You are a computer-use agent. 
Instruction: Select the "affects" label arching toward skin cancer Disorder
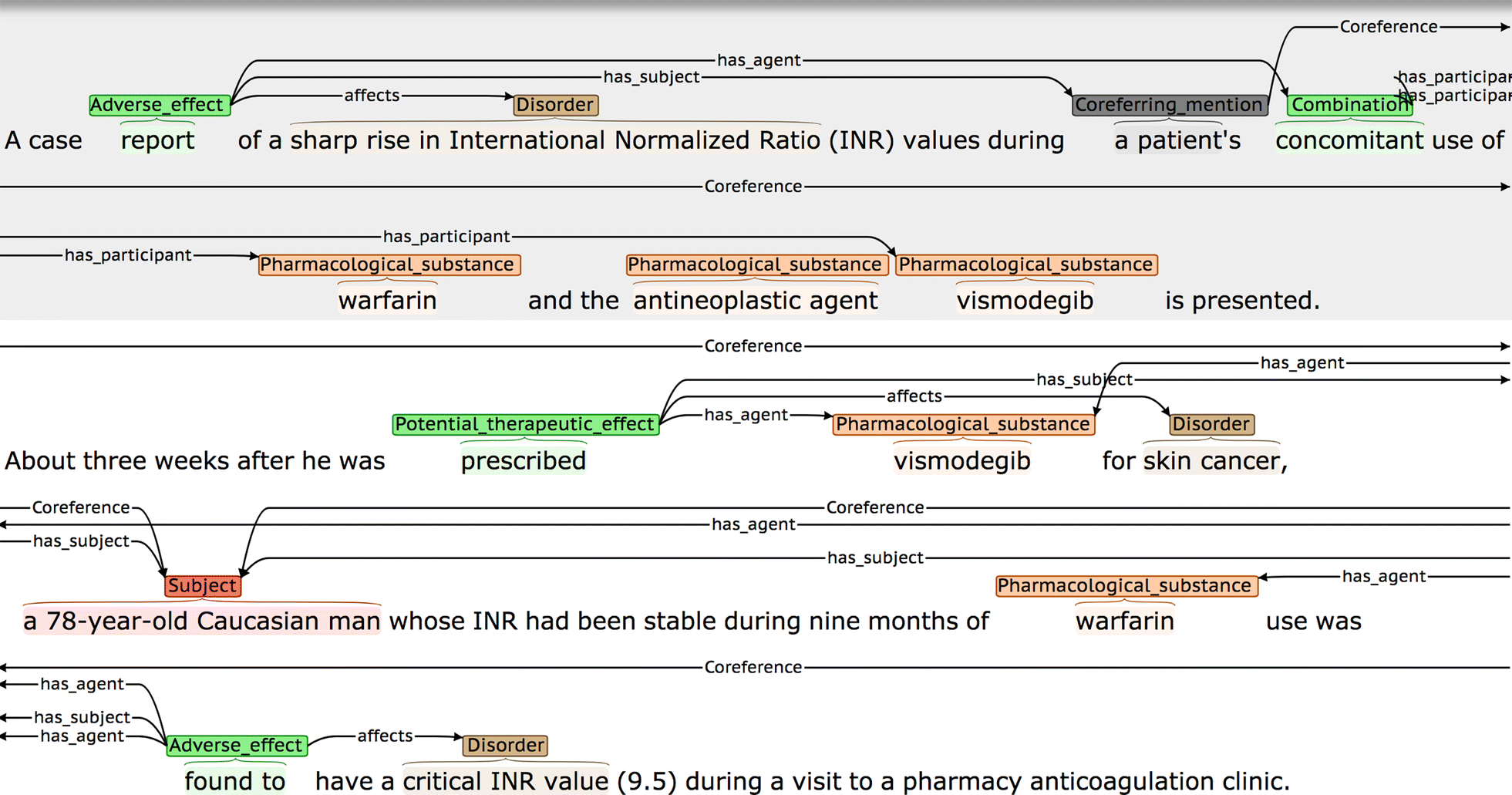pos(914,396)
